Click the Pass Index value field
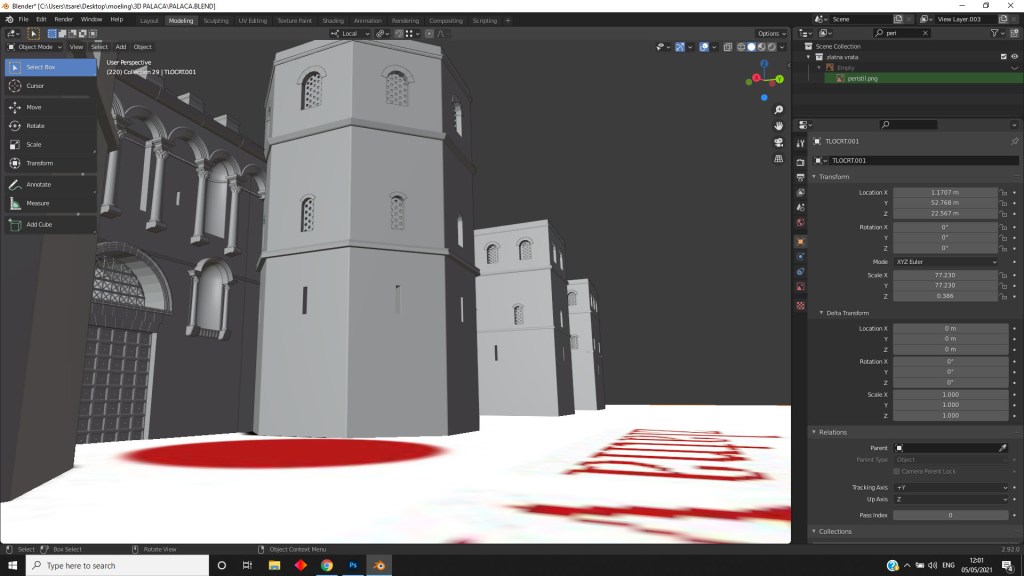Image resolution: width=1024 pixels, height=576 pixels. [950, 515]
